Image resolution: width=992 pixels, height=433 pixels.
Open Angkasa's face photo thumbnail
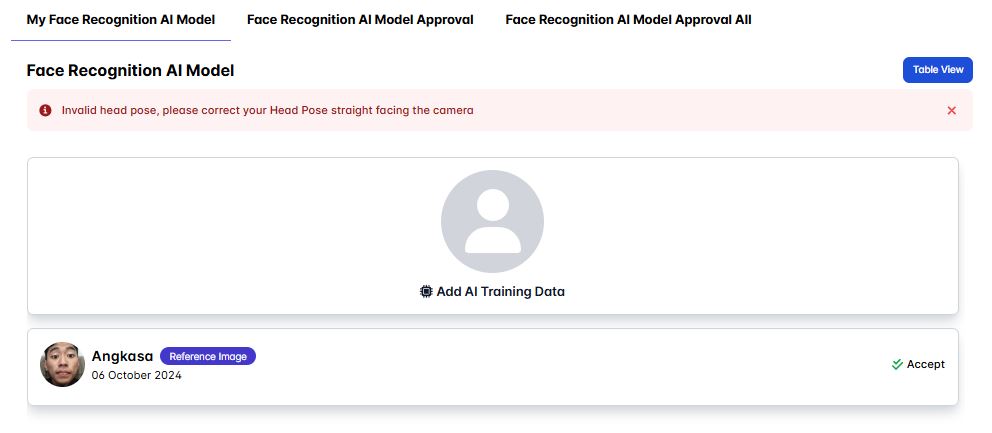(x=62, y=365)
